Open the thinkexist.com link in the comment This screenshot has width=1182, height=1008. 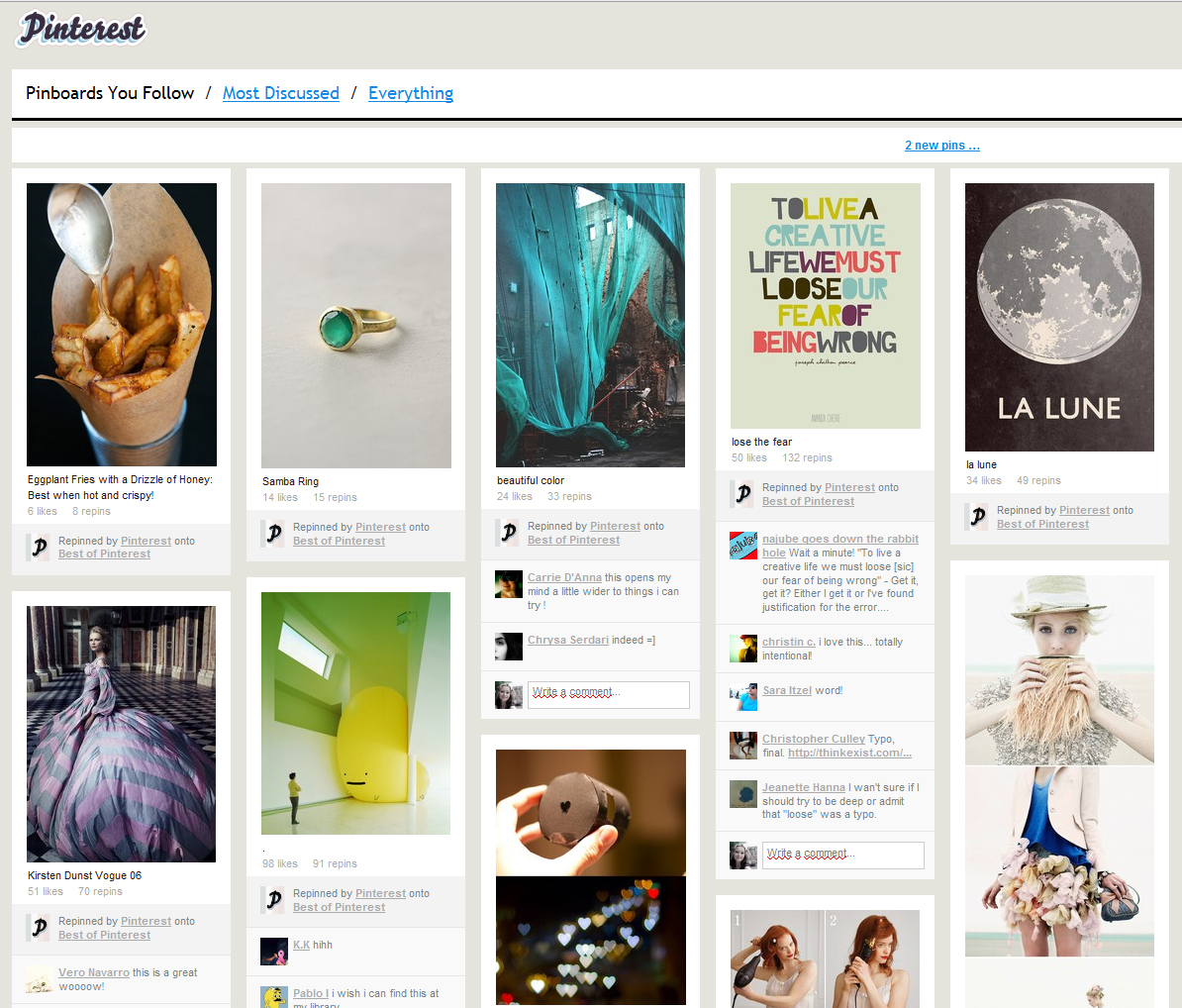click(x=849, y=753)
